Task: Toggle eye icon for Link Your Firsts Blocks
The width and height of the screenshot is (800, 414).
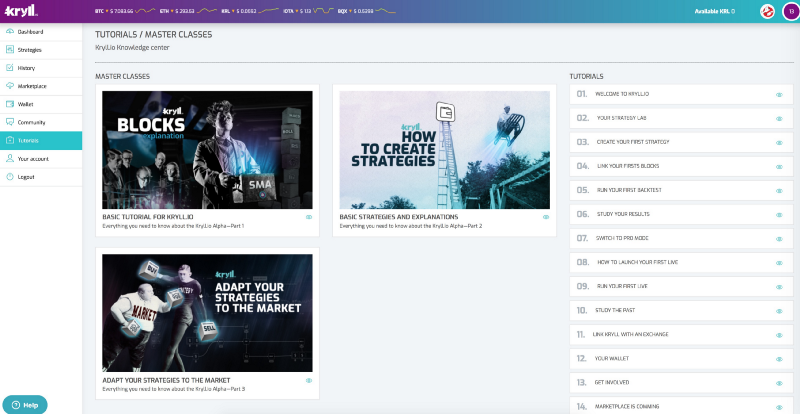Action: [x=779, y=166]
